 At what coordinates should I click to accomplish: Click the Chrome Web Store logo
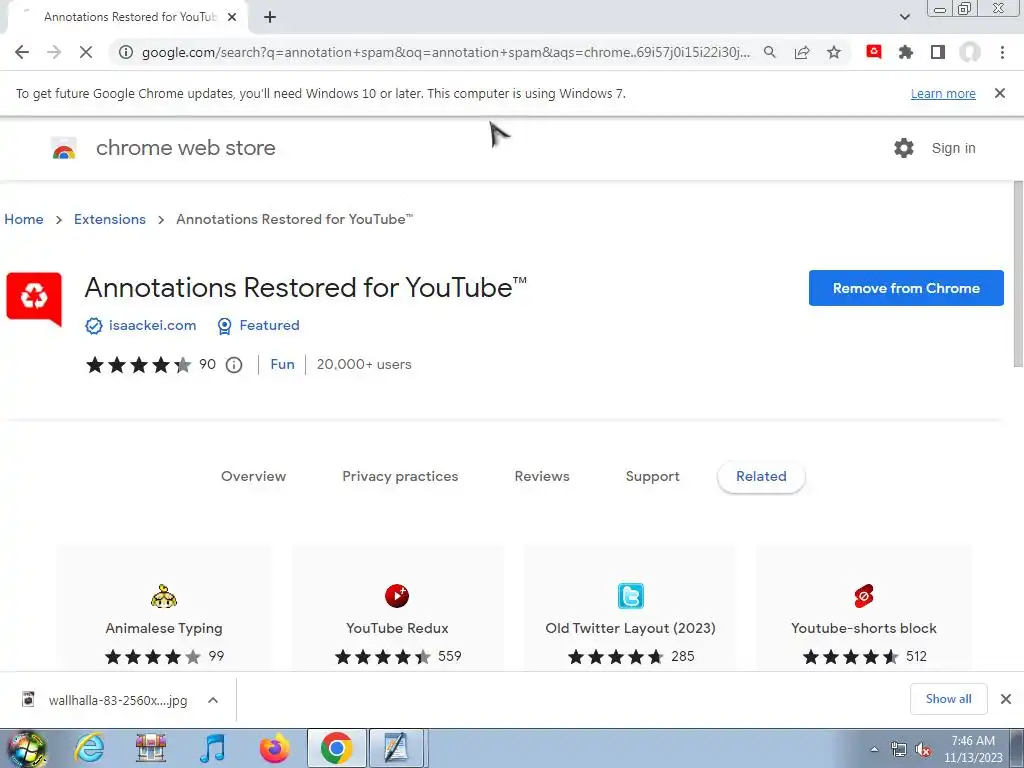pos(64,148)
